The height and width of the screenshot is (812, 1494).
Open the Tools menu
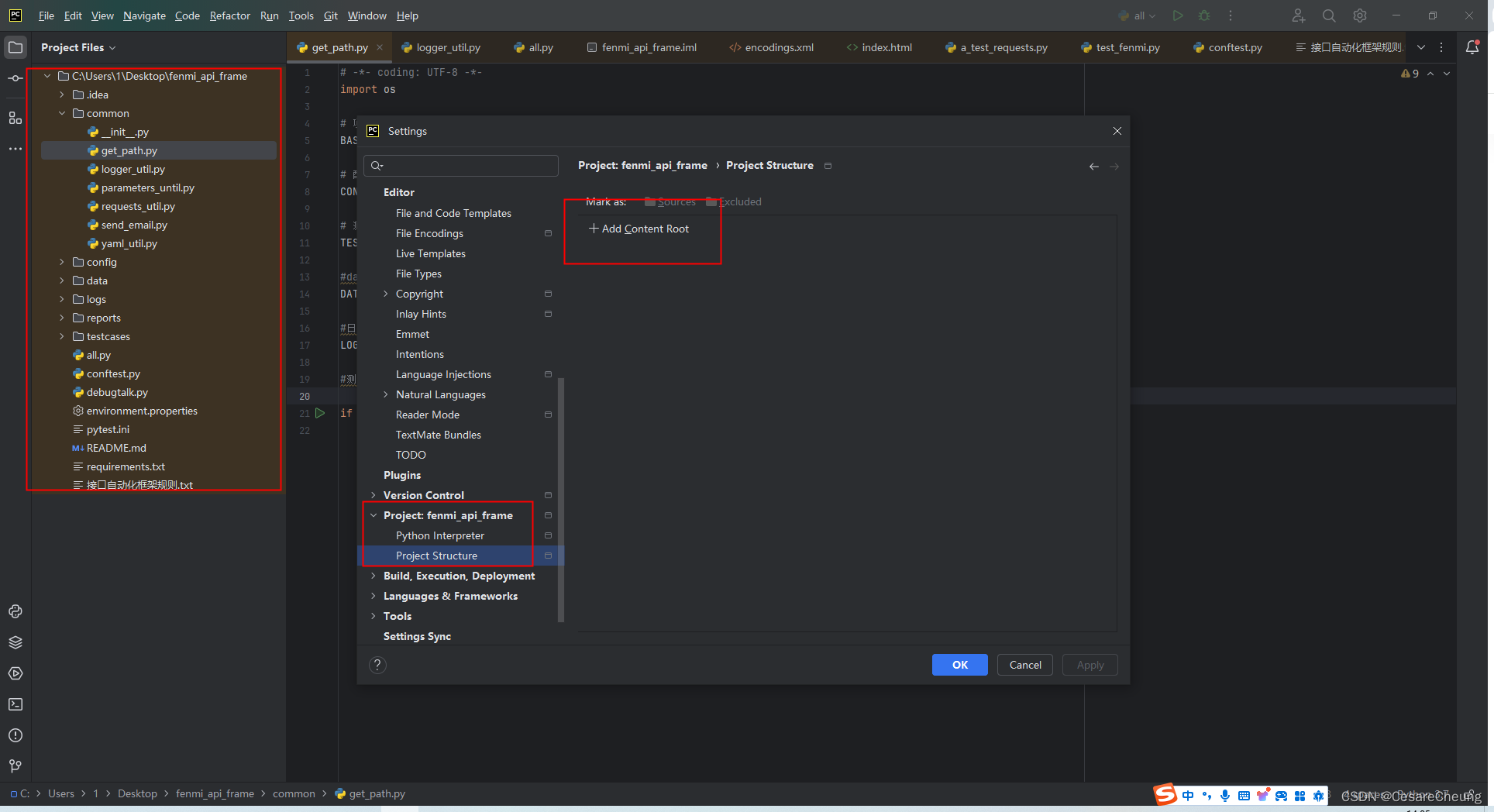301,15
